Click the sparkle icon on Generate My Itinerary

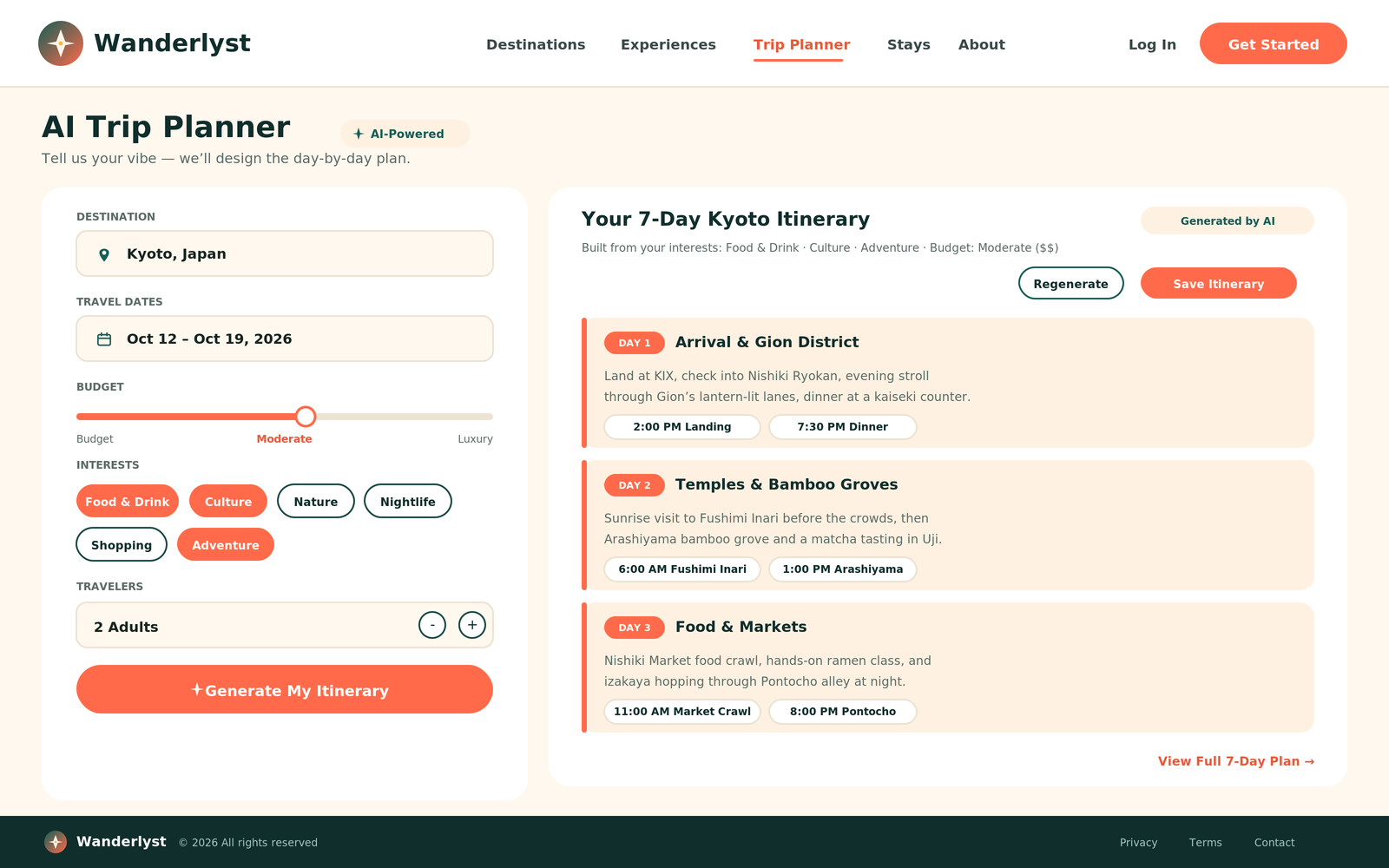click(197, 689)
